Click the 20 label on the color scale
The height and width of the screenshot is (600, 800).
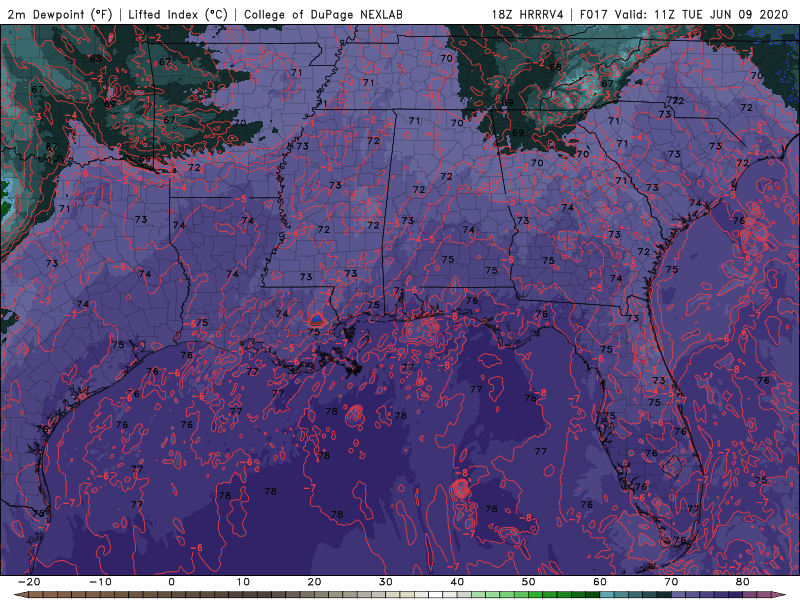(x=314, y=582)
